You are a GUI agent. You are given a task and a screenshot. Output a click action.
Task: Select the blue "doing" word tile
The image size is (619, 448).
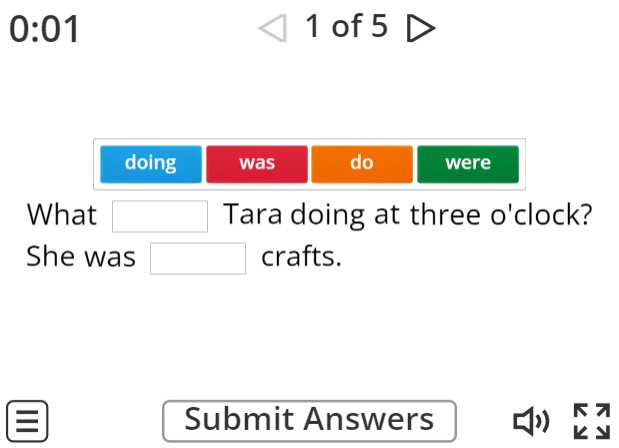tap(151, 164)
